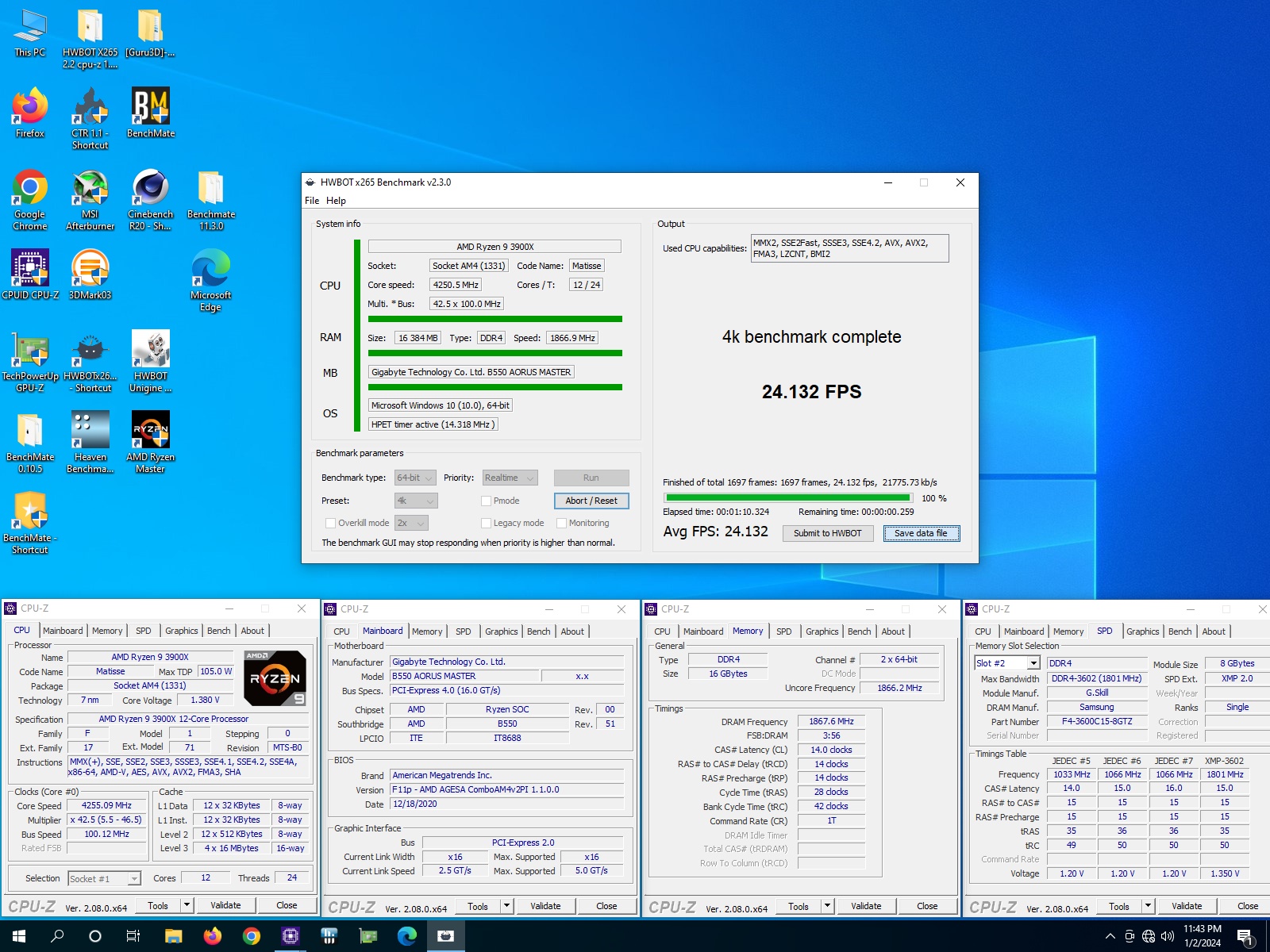Toggle the Monitoring checkbox
The image size is (1270, 952).
point(561,523)
